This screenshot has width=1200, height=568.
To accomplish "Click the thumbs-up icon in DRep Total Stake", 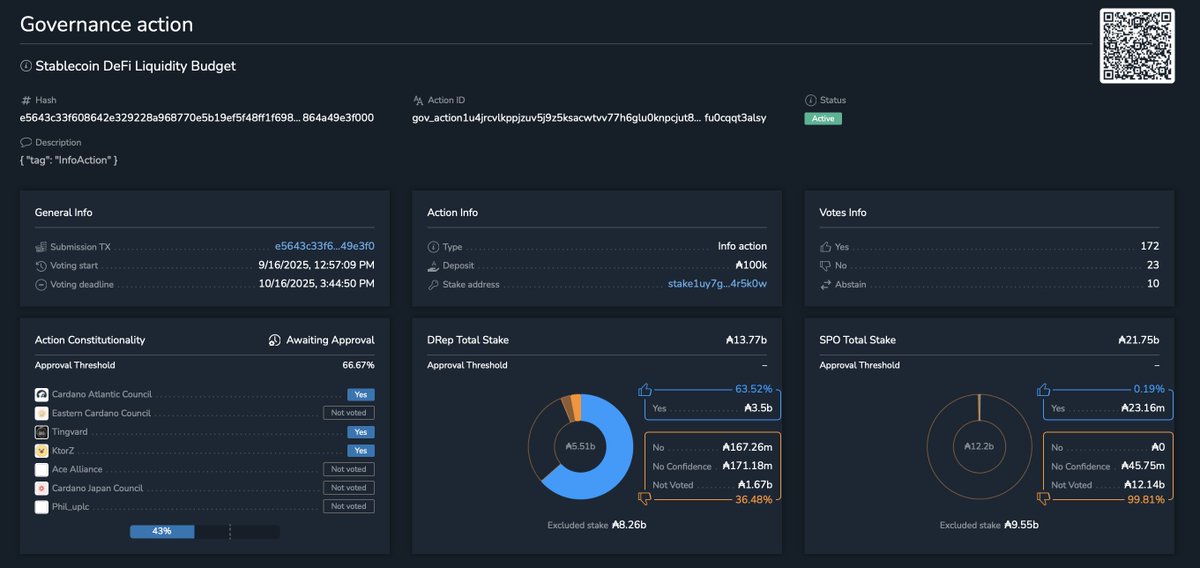I will click(x=645, y=390).
